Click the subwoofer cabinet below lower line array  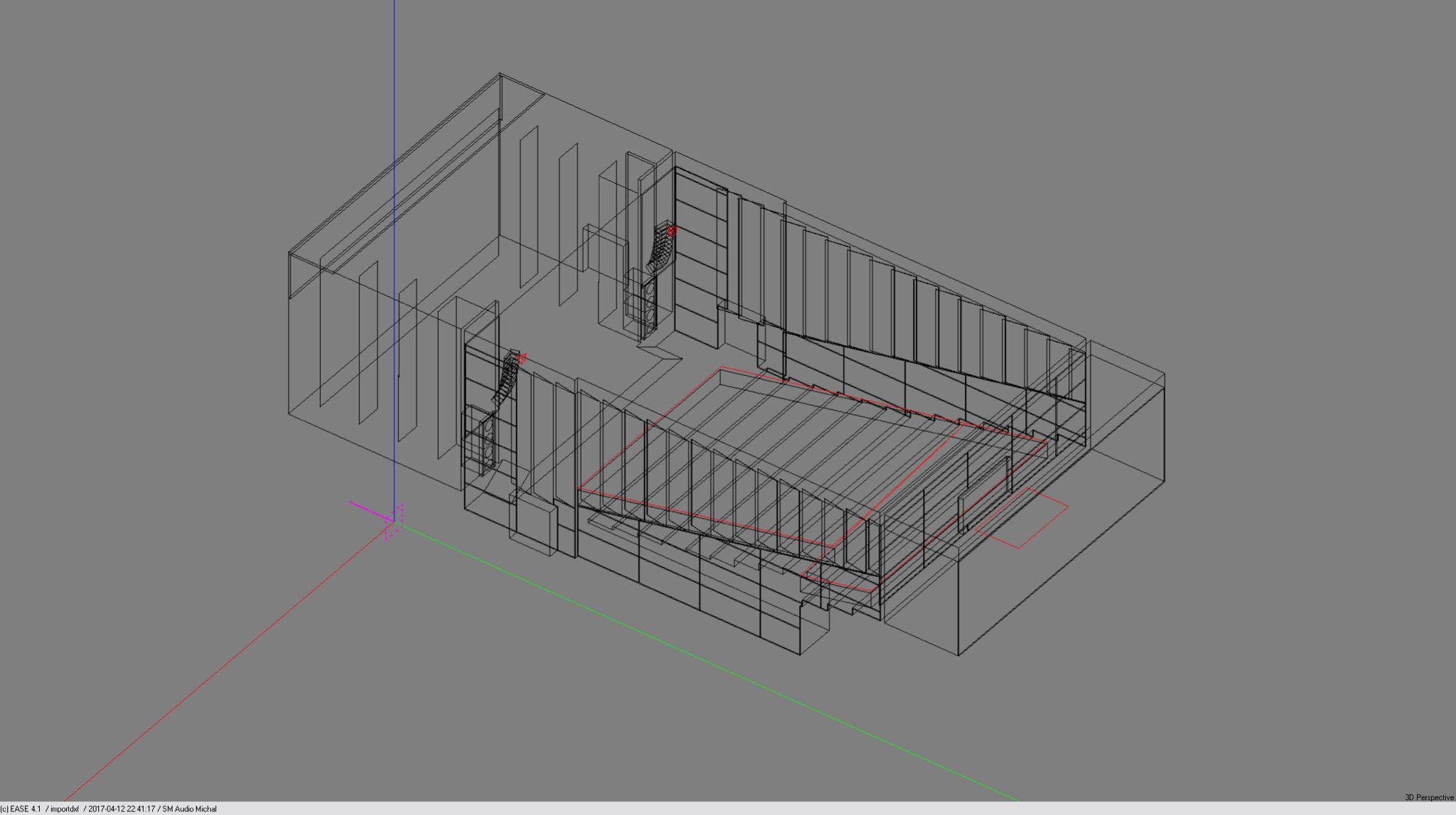(x=488, y=441)
